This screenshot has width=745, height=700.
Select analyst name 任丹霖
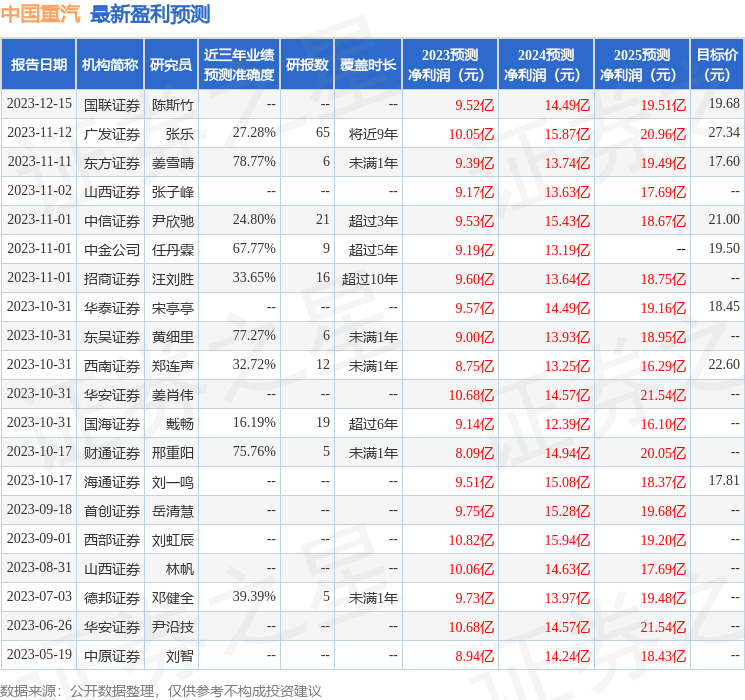pyautogui.click(x=172, y=250)
